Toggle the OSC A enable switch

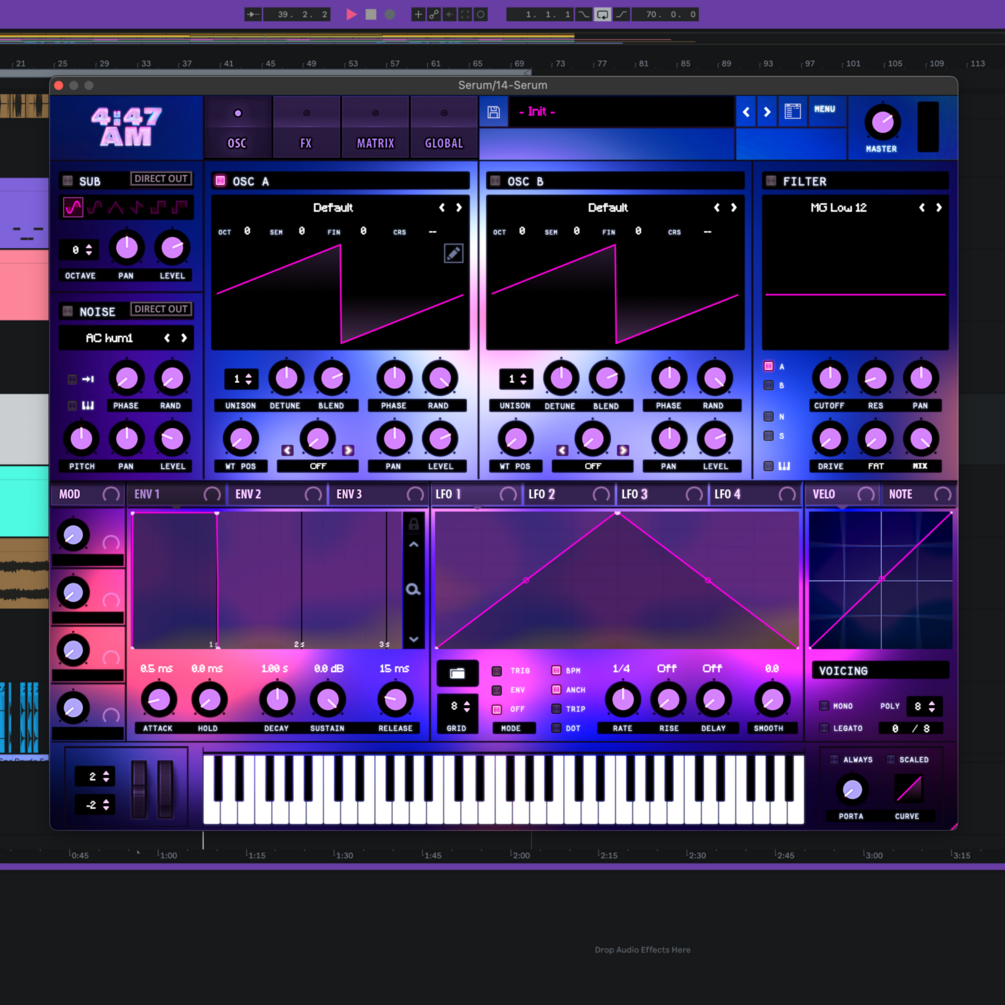pyautogui.click(x=220, y=181)
